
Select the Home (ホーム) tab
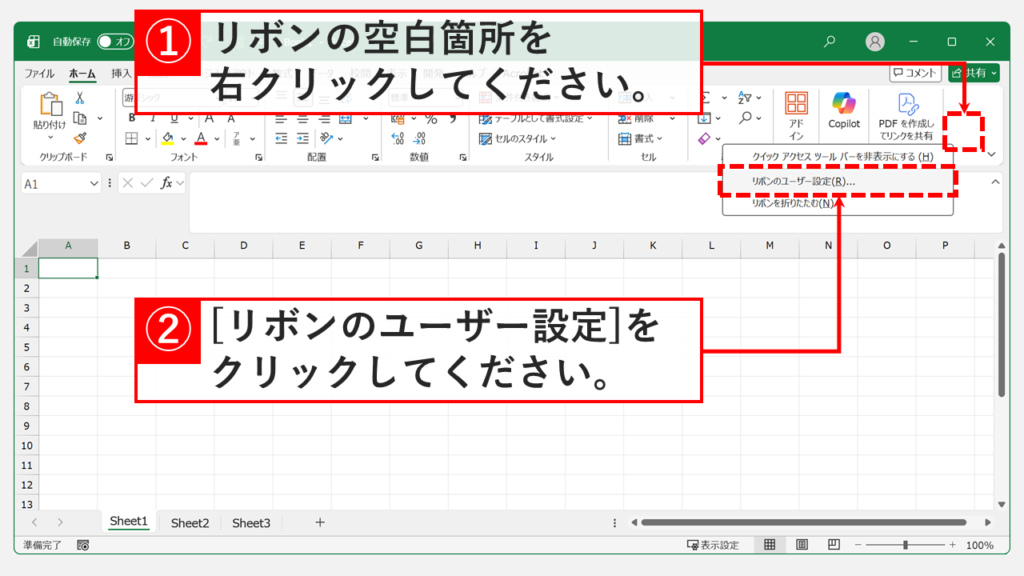[x=82, y=73]
